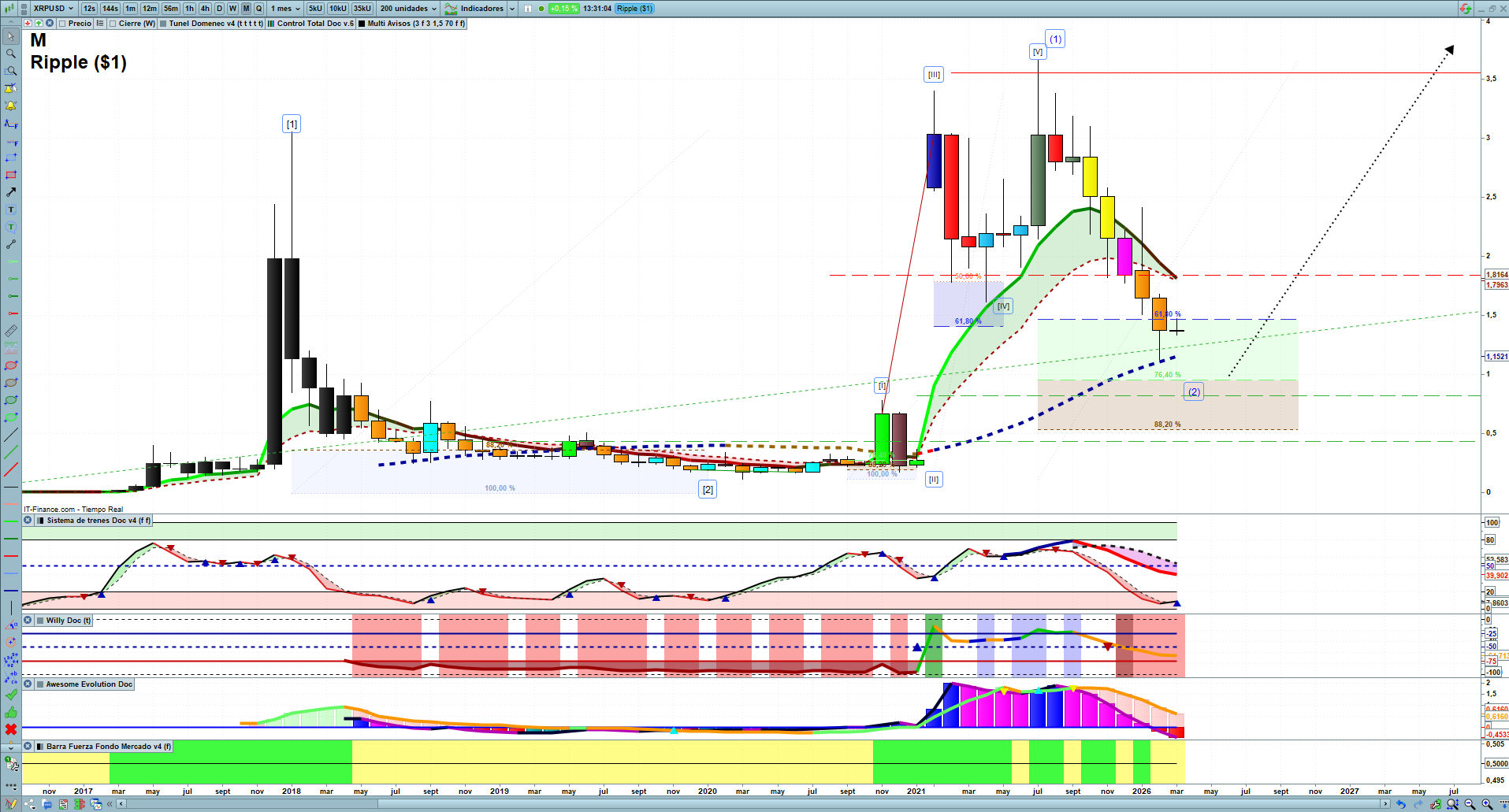Pick the black arrow drawing tool
Screen dimensions: 1509x812
[11, 192]
